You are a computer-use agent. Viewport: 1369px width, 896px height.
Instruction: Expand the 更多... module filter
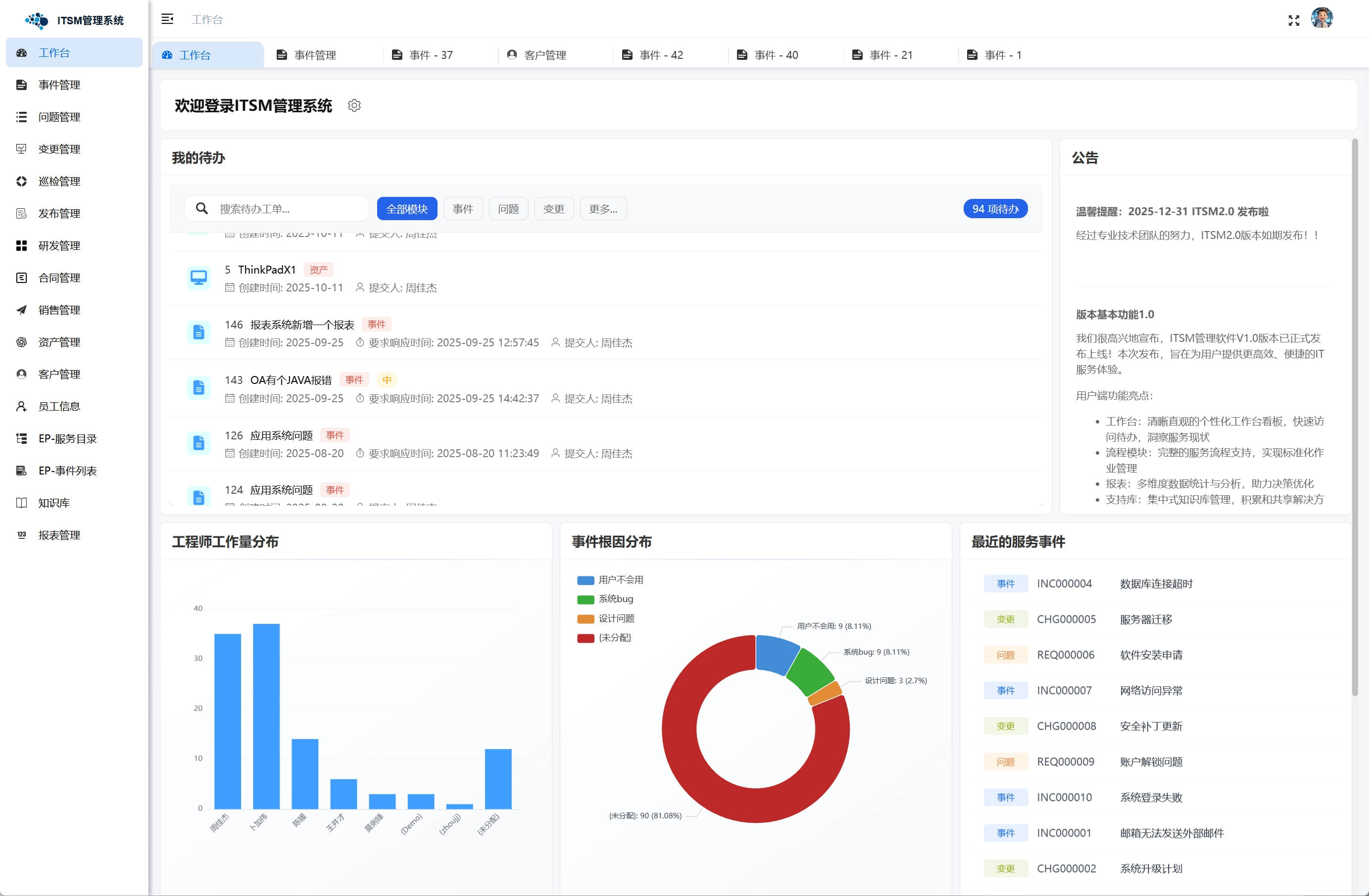tap(603, 209)
